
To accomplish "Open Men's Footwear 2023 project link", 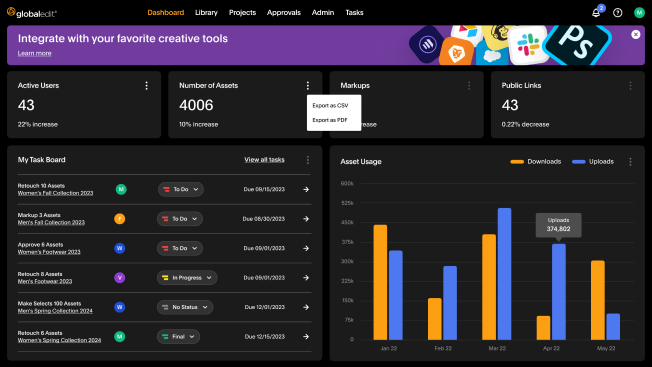I will 45,282.
